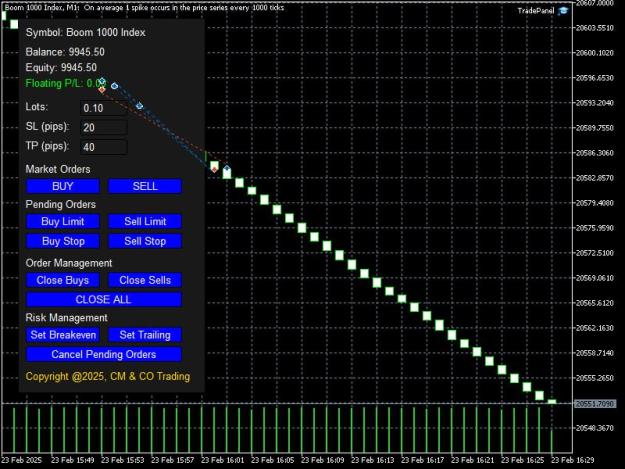625x469 pixels.
Task: Click the Close Buys button
Action: point(63,280)
